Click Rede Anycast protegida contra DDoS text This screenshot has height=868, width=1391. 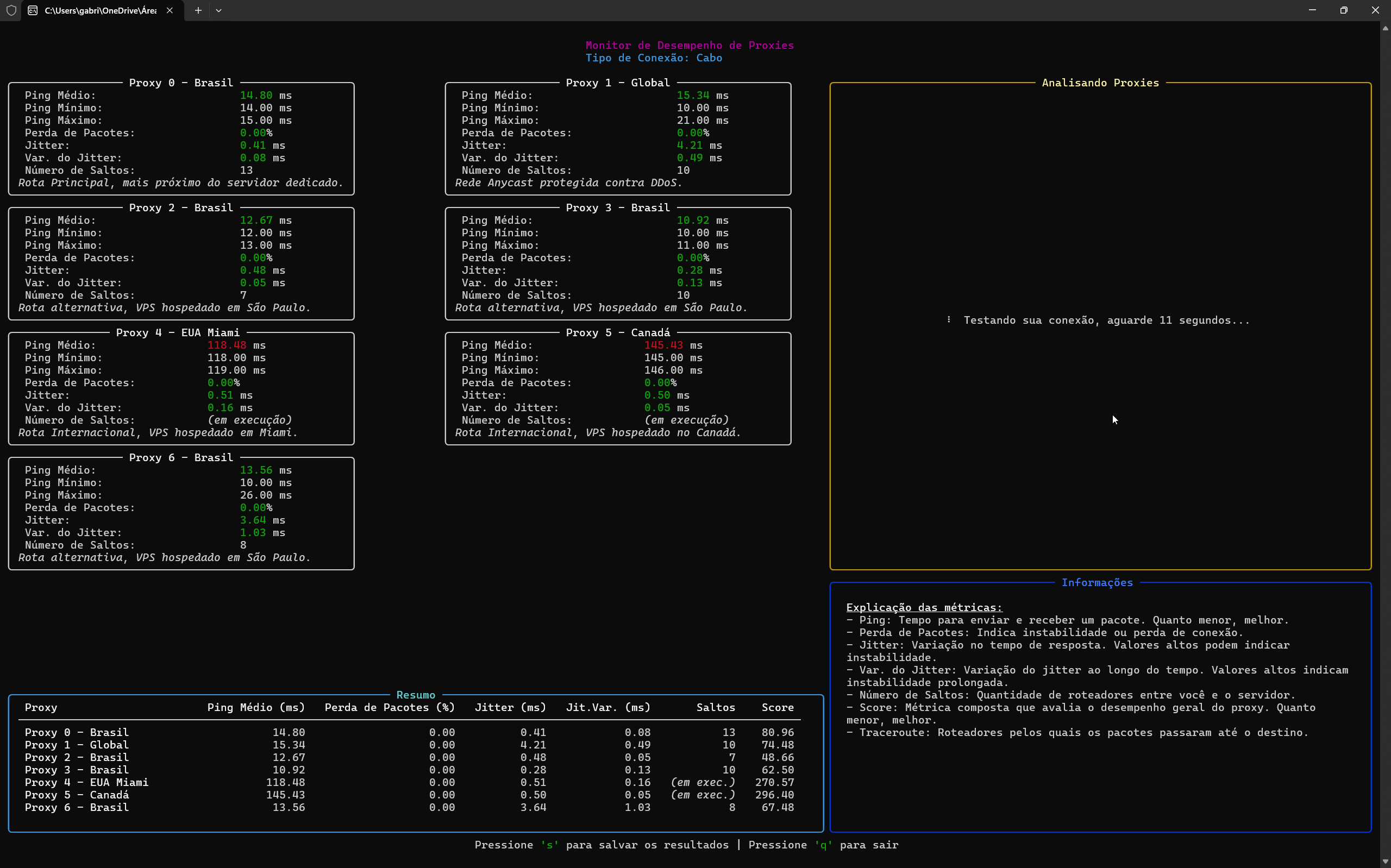[569, 183]
